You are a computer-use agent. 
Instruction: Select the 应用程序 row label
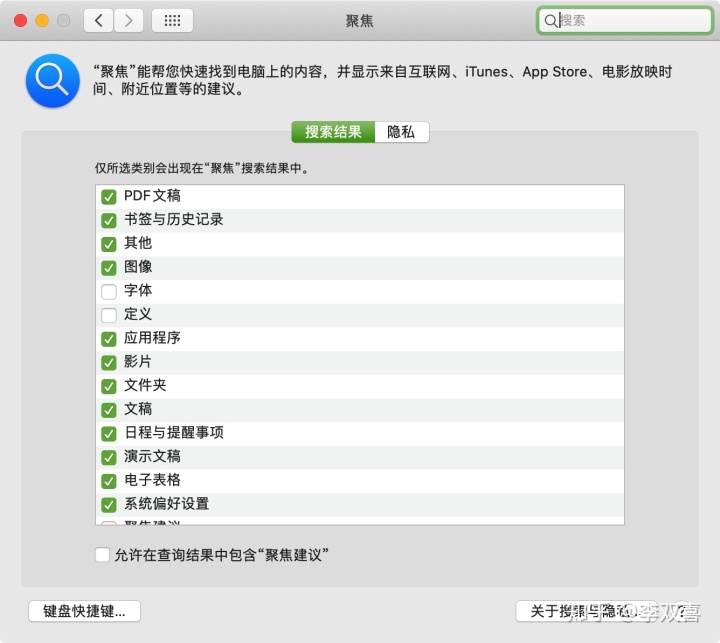click(x=152, y=338)
